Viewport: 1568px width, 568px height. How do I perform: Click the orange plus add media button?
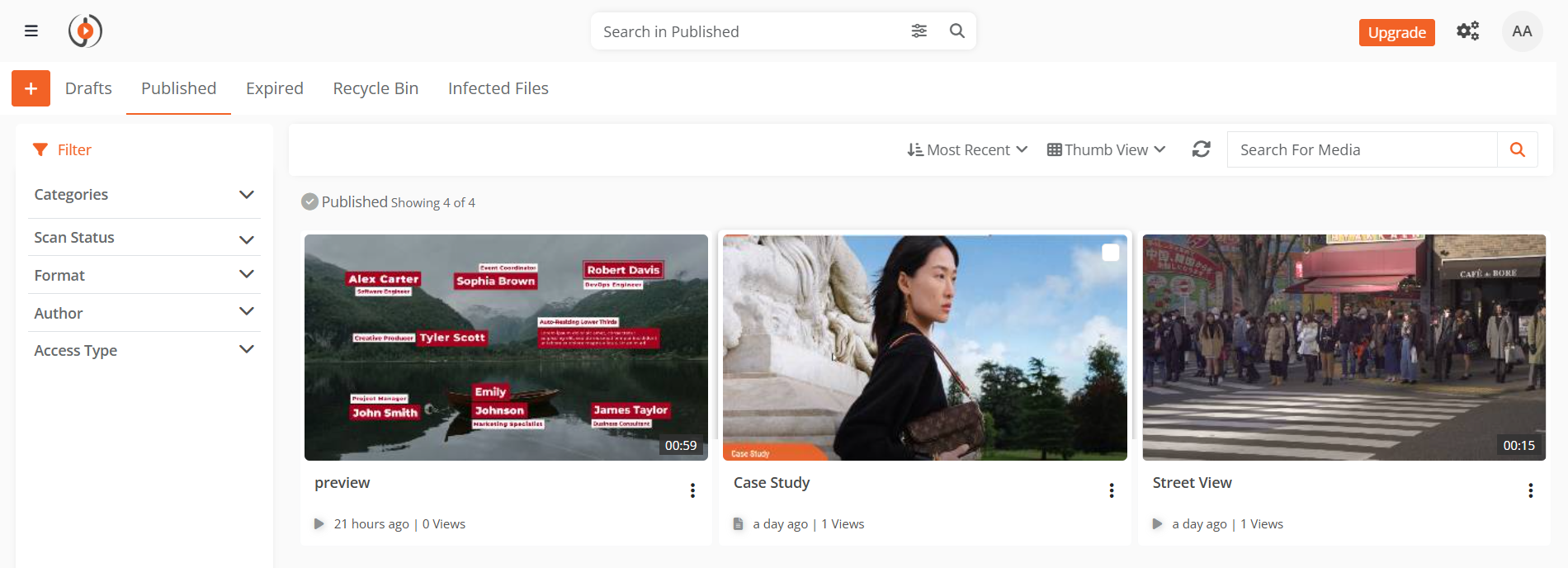coord(31,88)
